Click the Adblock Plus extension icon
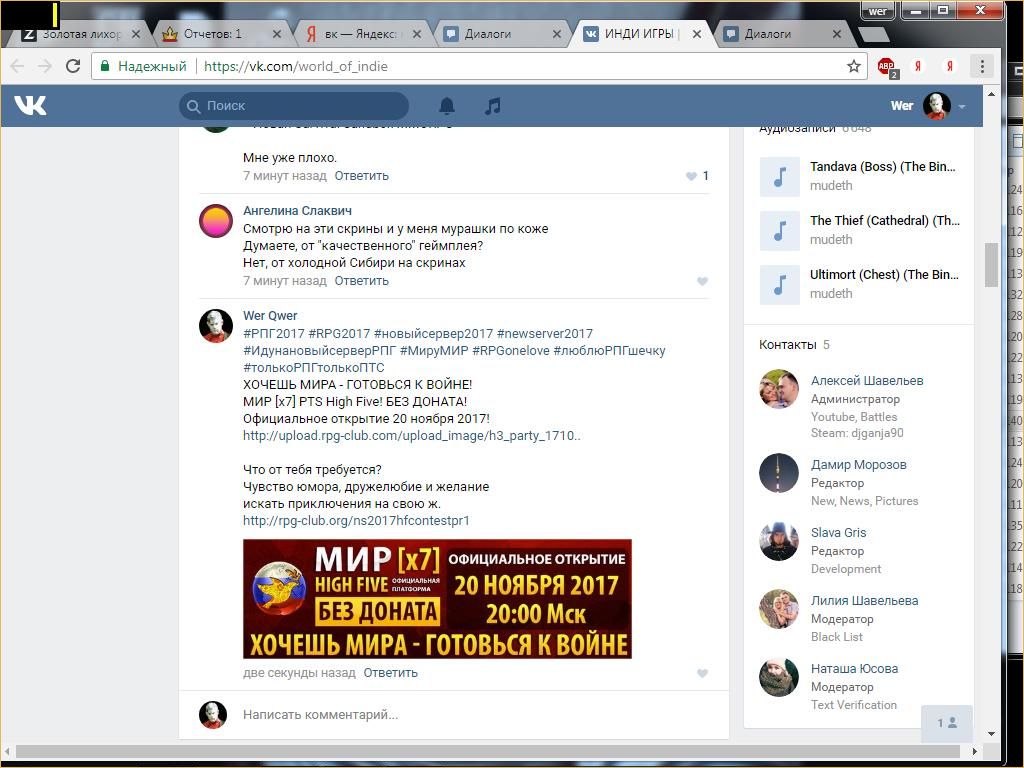The height and width of the screenshot is (768, 1024). pos(886,67)
